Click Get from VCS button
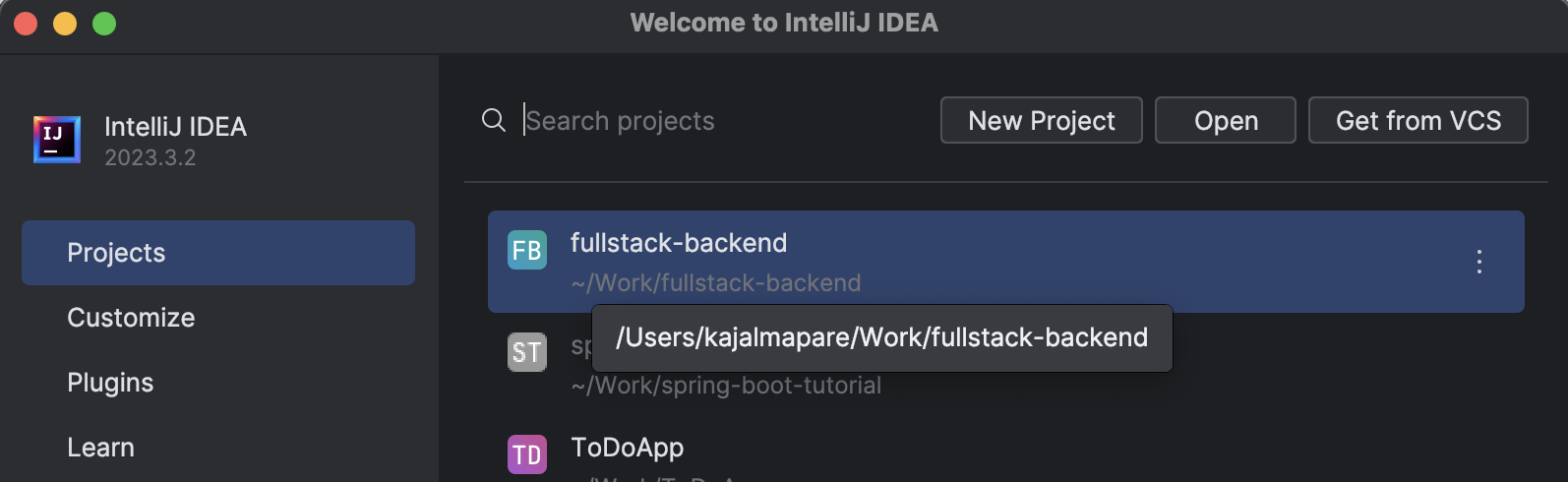1568x482 pixels. (1417, 120)
